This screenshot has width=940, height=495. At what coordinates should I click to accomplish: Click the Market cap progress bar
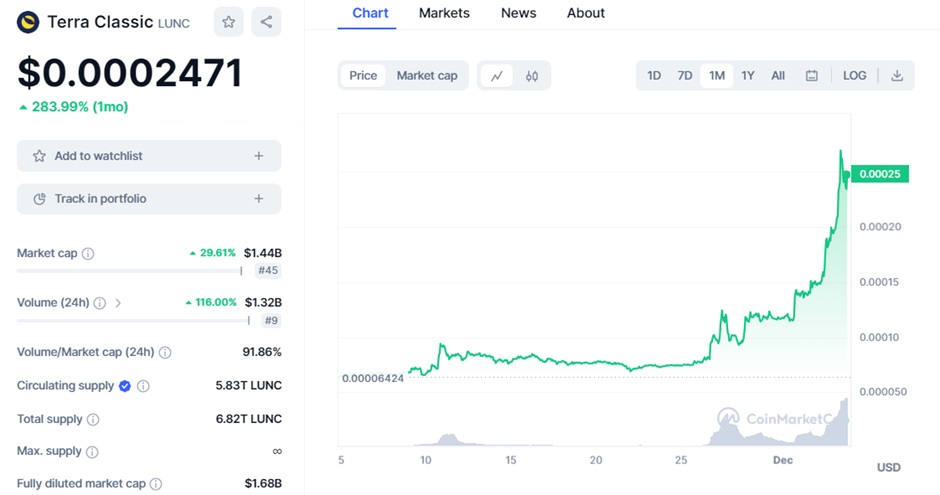(x=128, y=271)
